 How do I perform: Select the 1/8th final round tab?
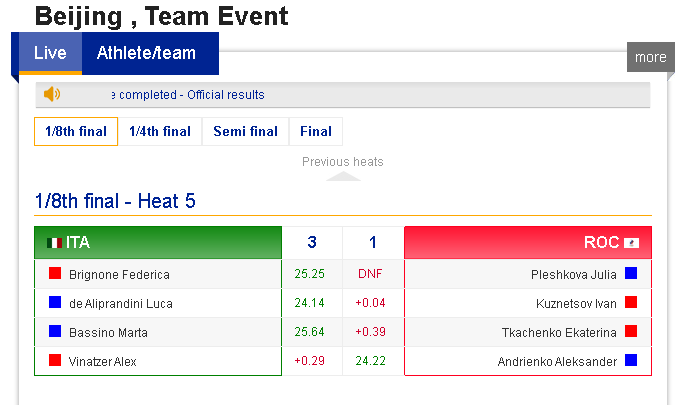pyautogui.click(x=76, y=131)
